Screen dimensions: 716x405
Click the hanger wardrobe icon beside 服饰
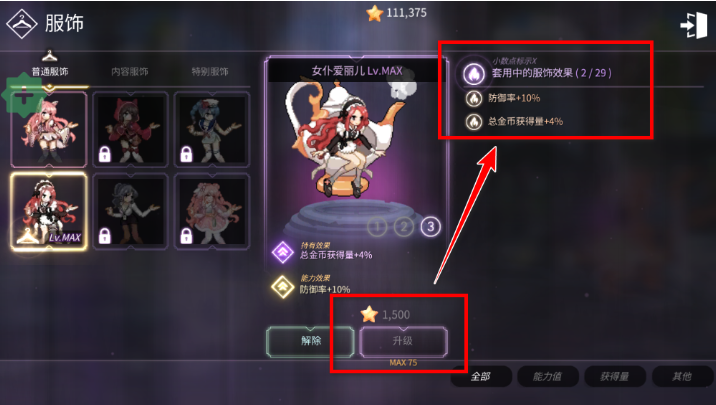tap(21, 24)
